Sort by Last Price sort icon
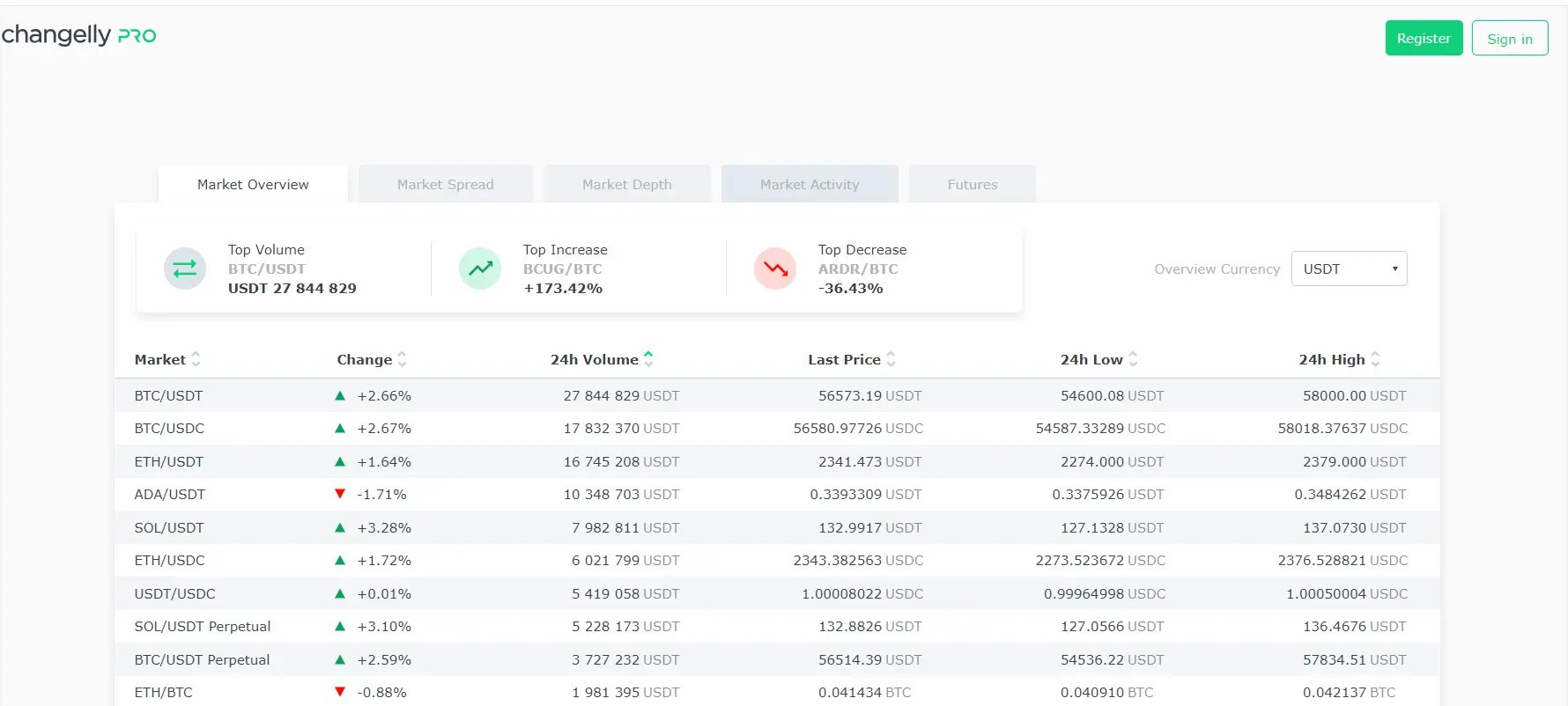1568x706 pixels. click(891, 359)
